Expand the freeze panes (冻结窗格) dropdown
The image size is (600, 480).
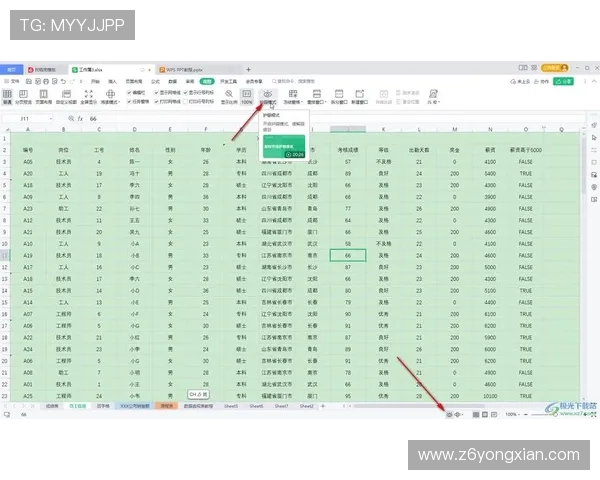pyautogui.click(x=294, y=102)
